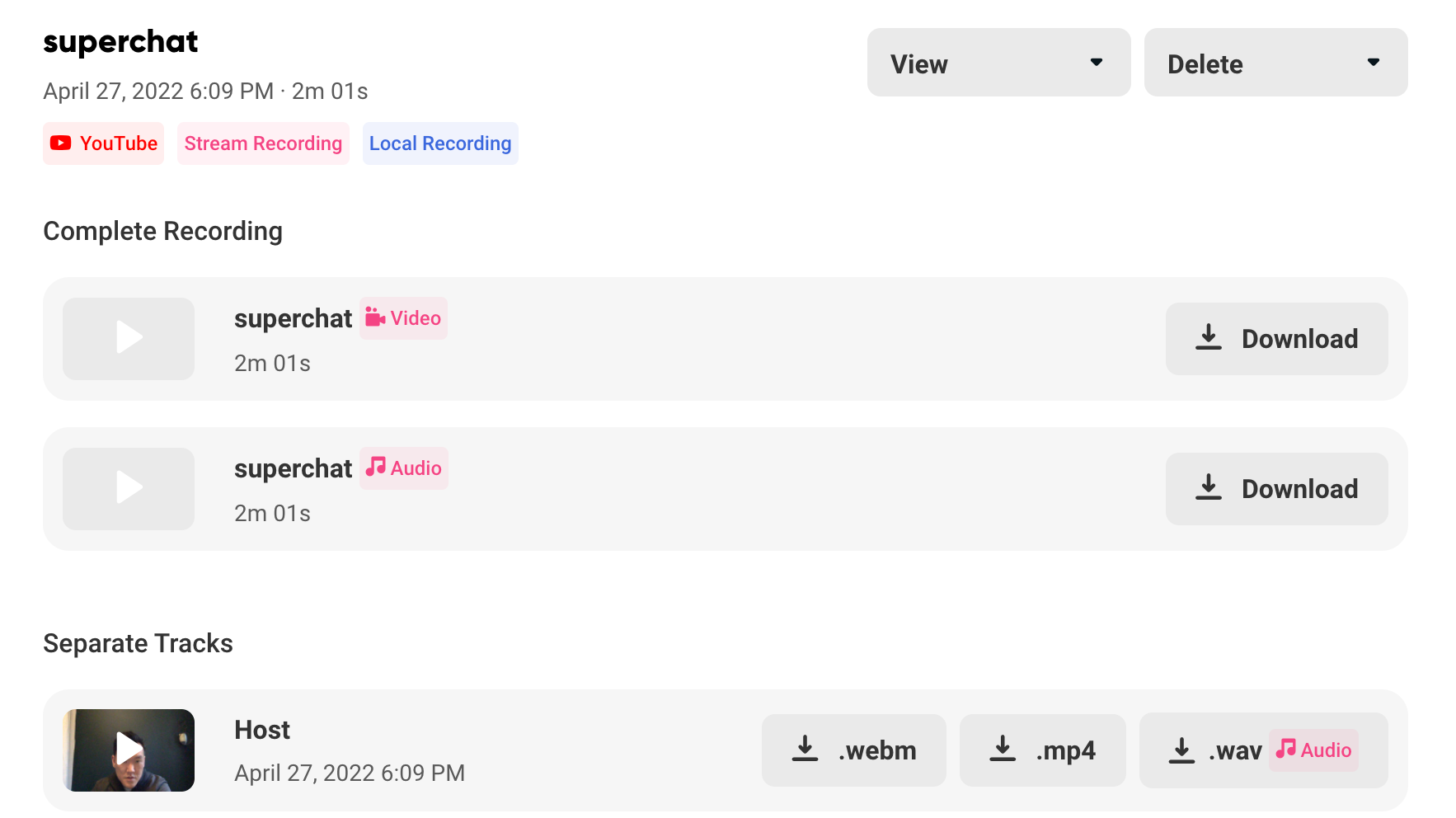The width and height of the screenshot is (1456, 818).
Task: Play the superchat audio recording thumbnail
Action: tap(129, 489)
